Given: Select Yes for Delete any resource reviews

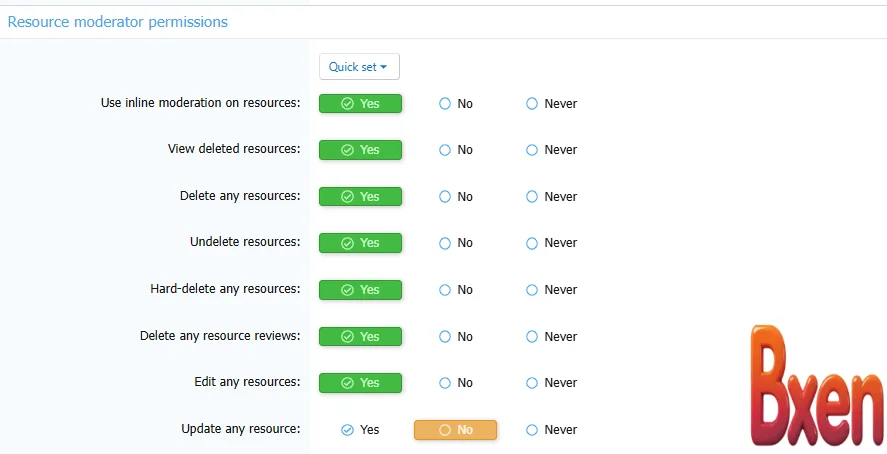Looking at the screenshot, I should tap(360, 337).
